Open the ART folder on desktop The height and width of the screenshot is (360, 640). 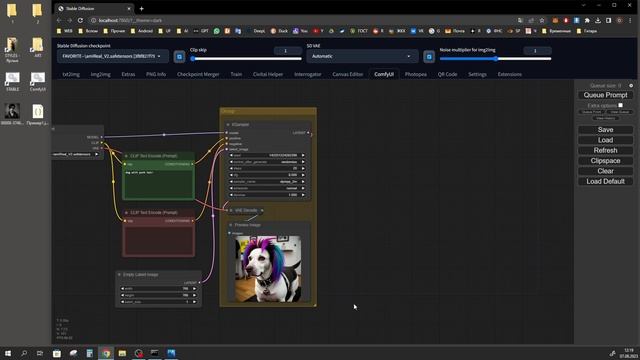coord(38,47)
